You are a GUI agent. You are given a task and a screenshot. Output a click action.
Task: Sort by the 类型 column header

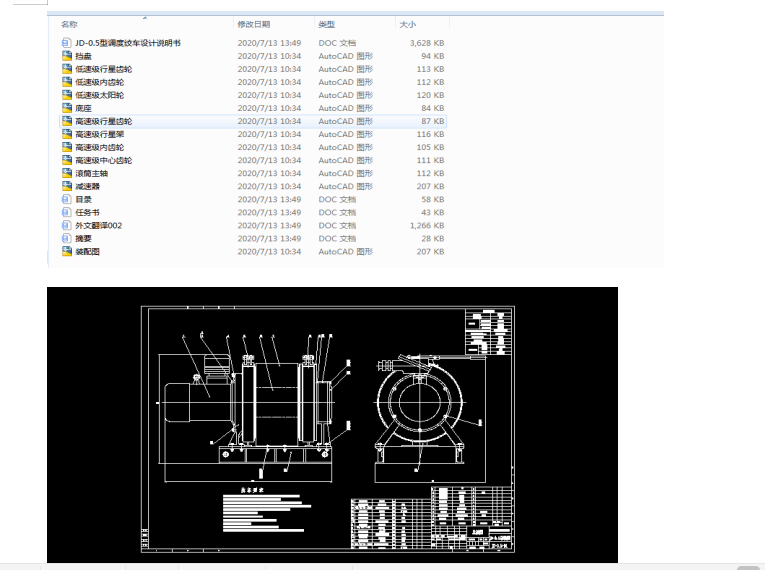click(x=326, y=24)
